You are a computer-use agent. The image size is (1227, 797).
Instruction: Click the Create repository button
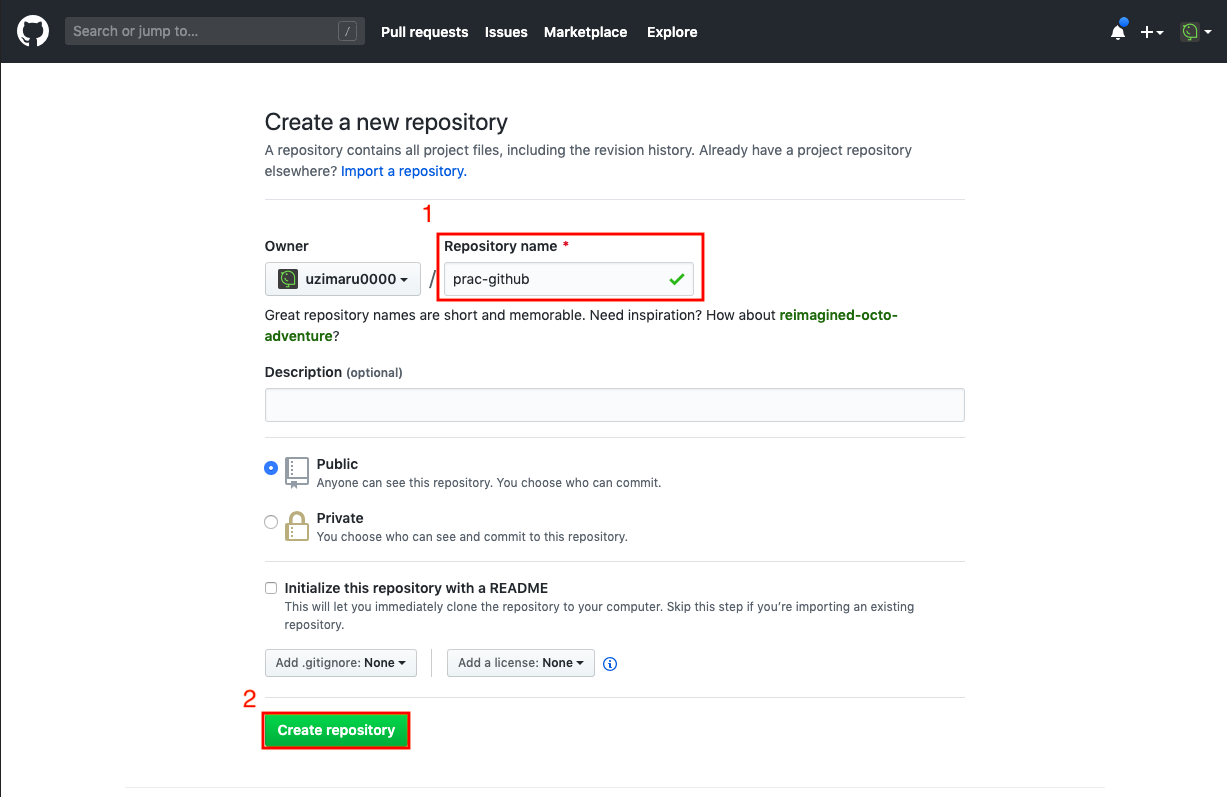point(336,730)
